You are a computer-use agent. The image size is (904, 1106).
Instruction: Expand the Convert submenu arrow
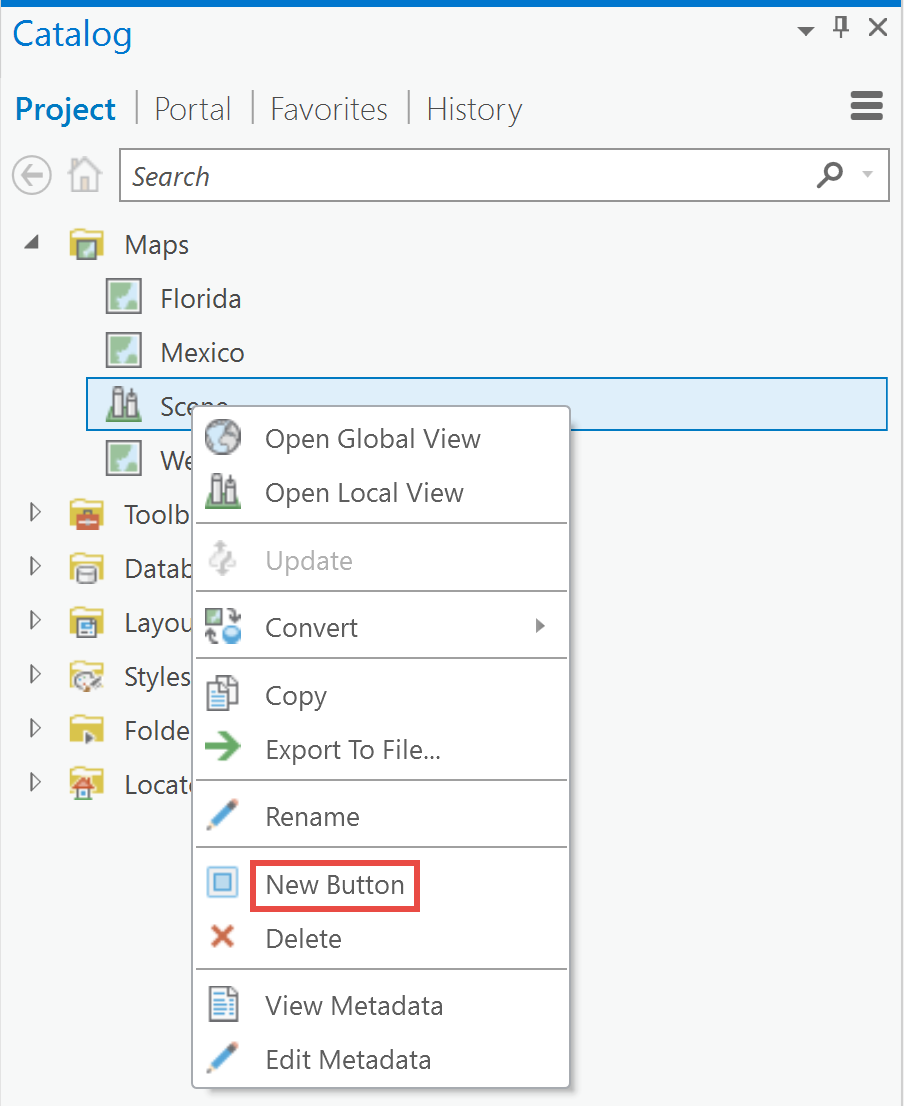[x=540, y=626]
